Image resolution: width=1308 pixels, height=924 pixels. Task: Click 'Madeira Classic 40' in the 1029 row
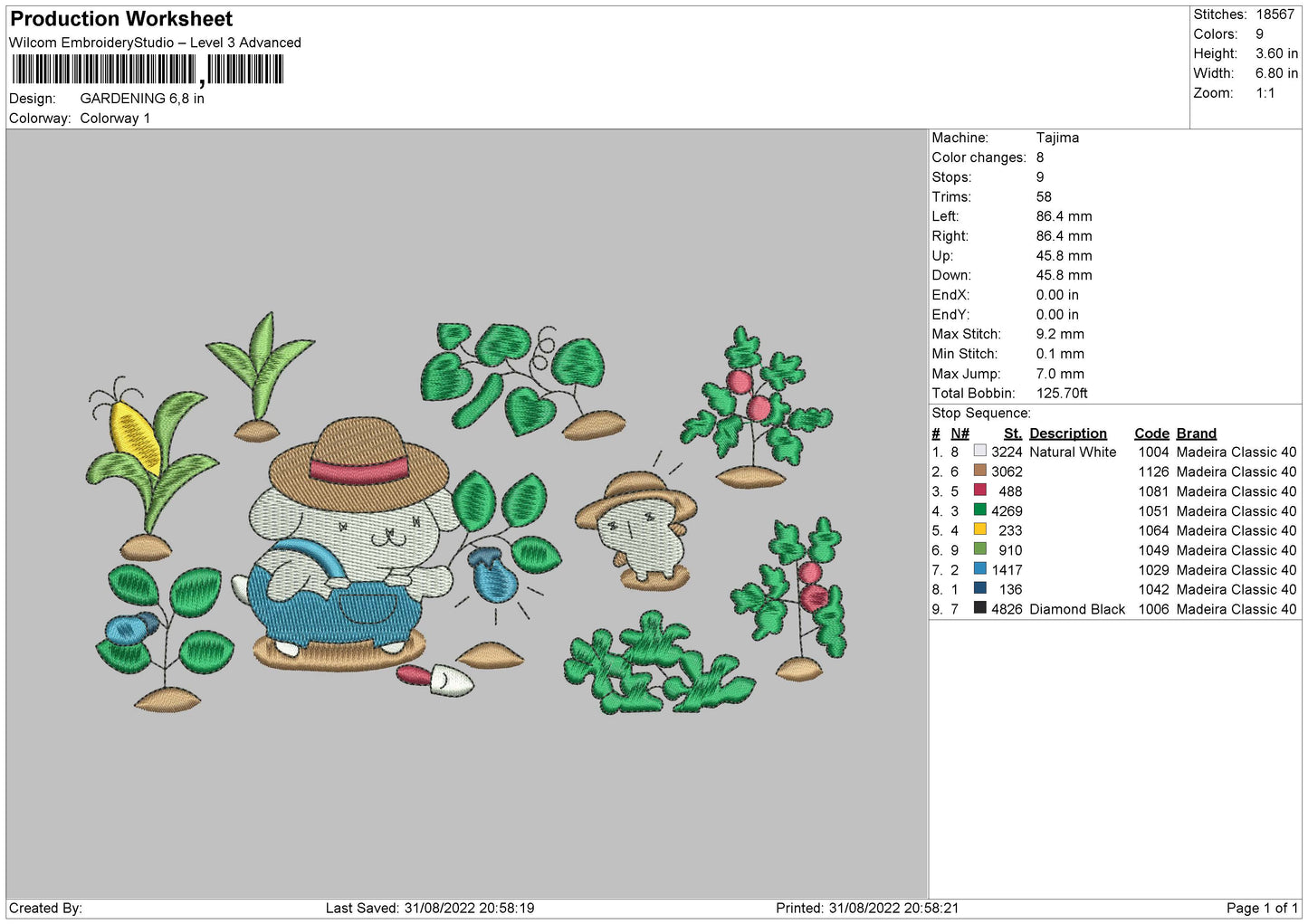pos(1236,570)
